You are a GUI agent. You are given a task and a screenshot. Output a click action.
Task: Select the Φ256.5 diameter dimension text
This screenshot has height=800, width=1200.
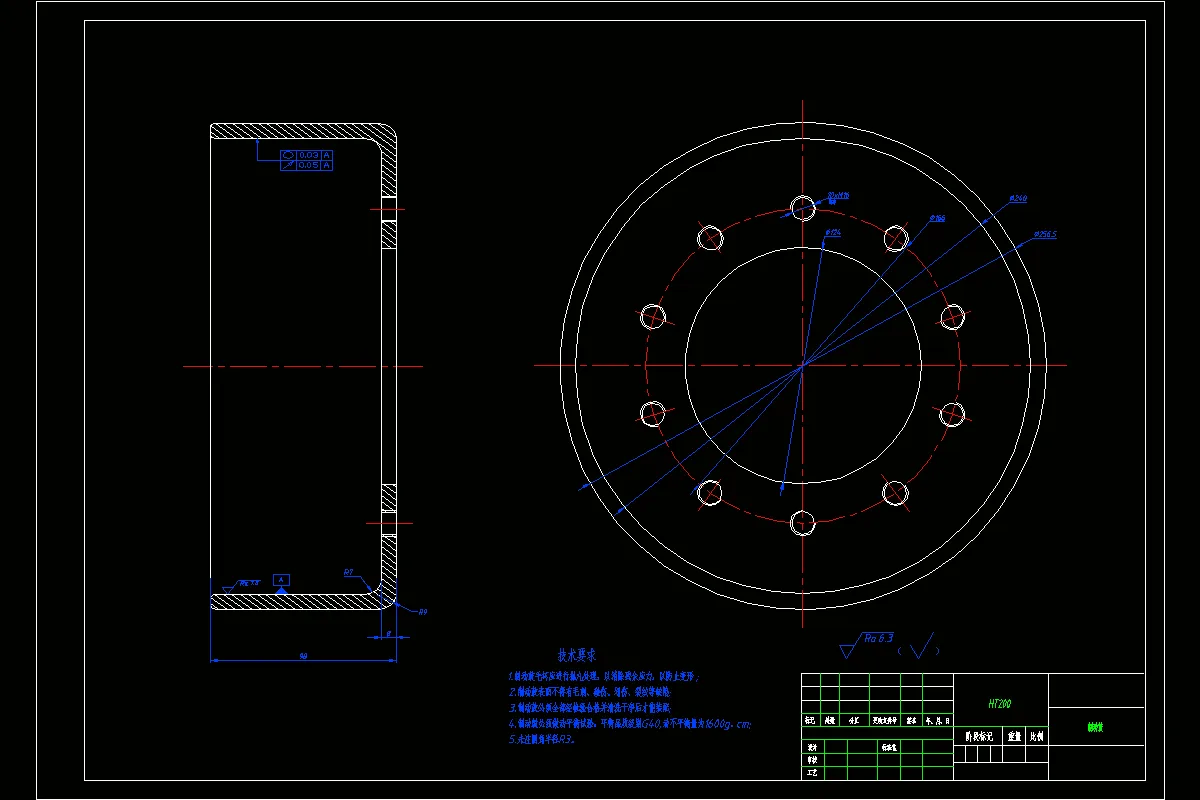(x=1044, y=235)
